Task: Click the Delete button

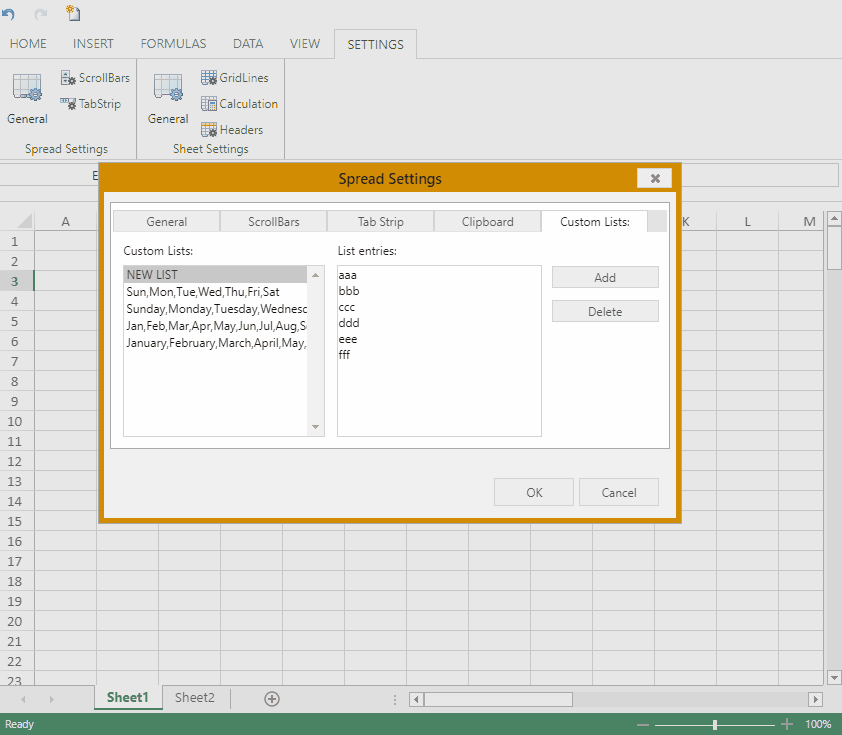Action: (x=605, y=312)
